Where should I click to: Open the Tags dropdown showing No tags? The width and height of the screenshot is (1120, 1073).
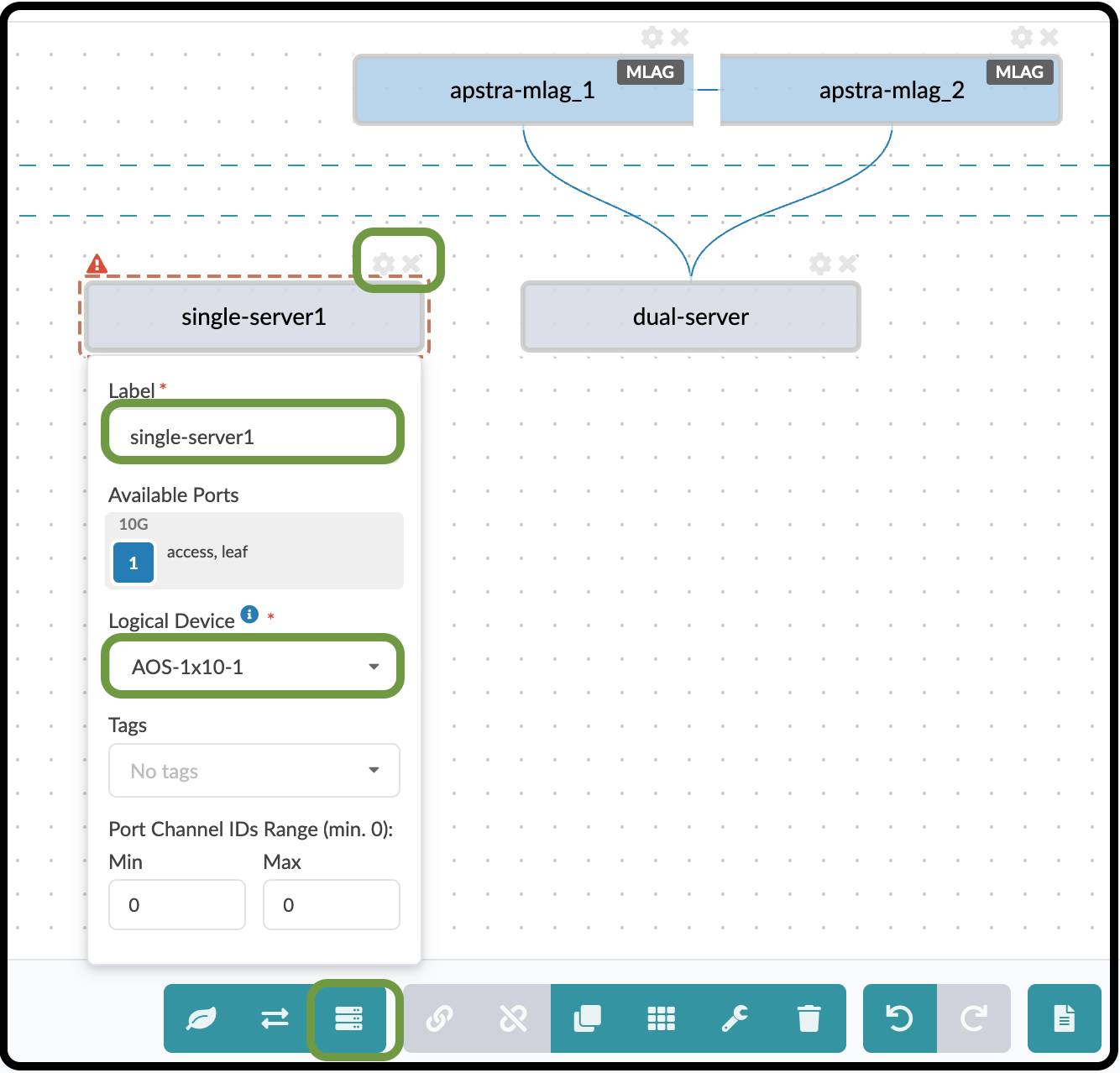(254, 771)
